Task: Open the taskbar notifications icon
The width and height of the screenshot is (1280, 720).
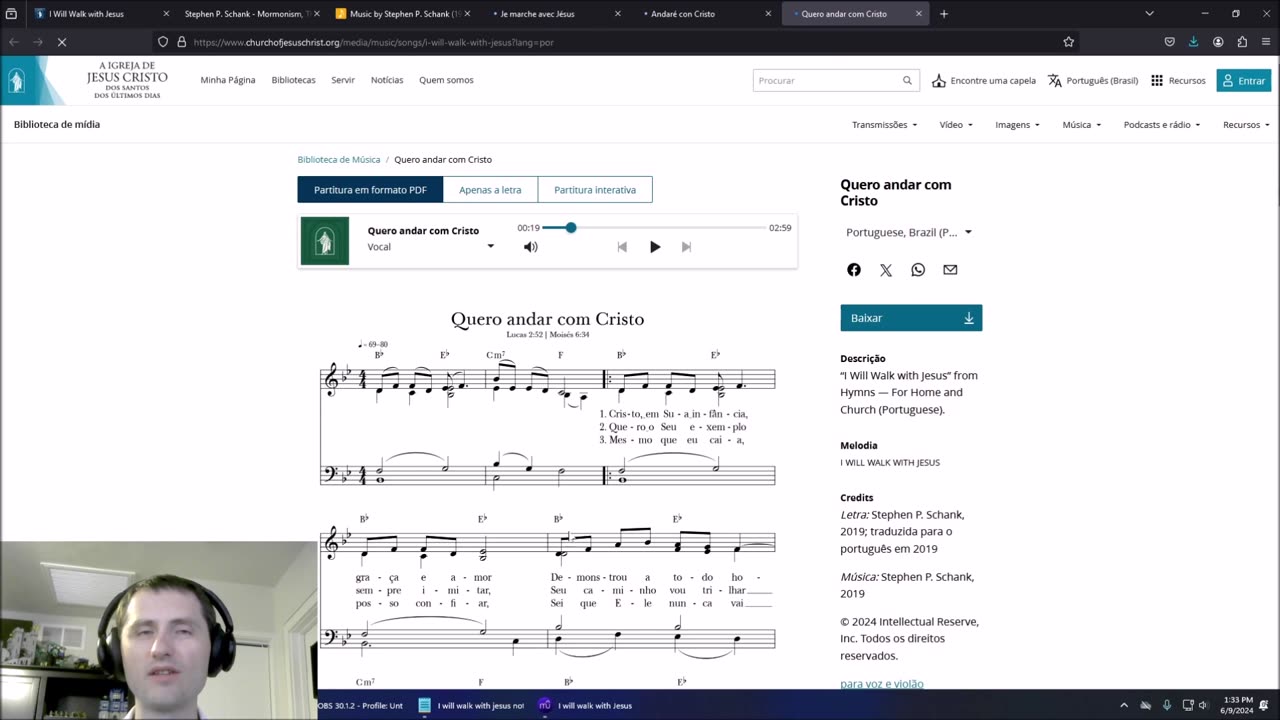Action: 1266,705
